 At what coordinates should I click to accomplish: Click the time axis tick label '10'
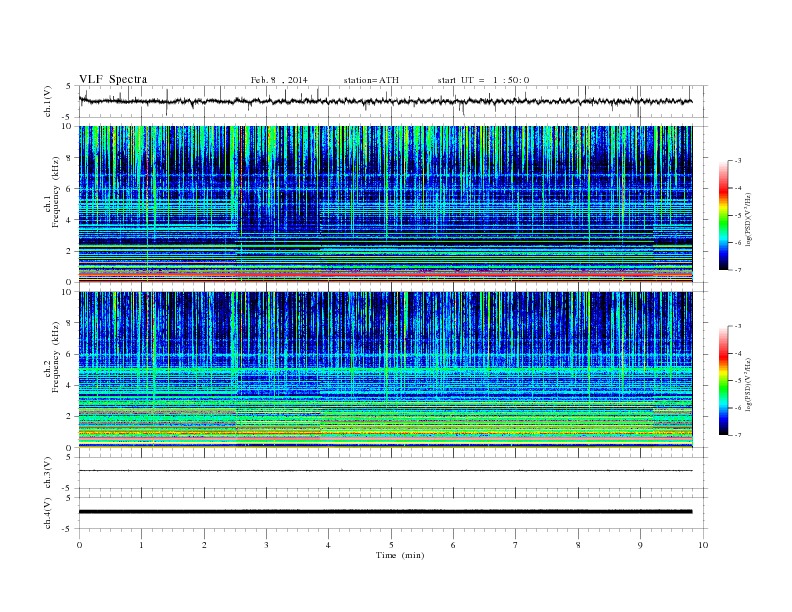(703, 545)
